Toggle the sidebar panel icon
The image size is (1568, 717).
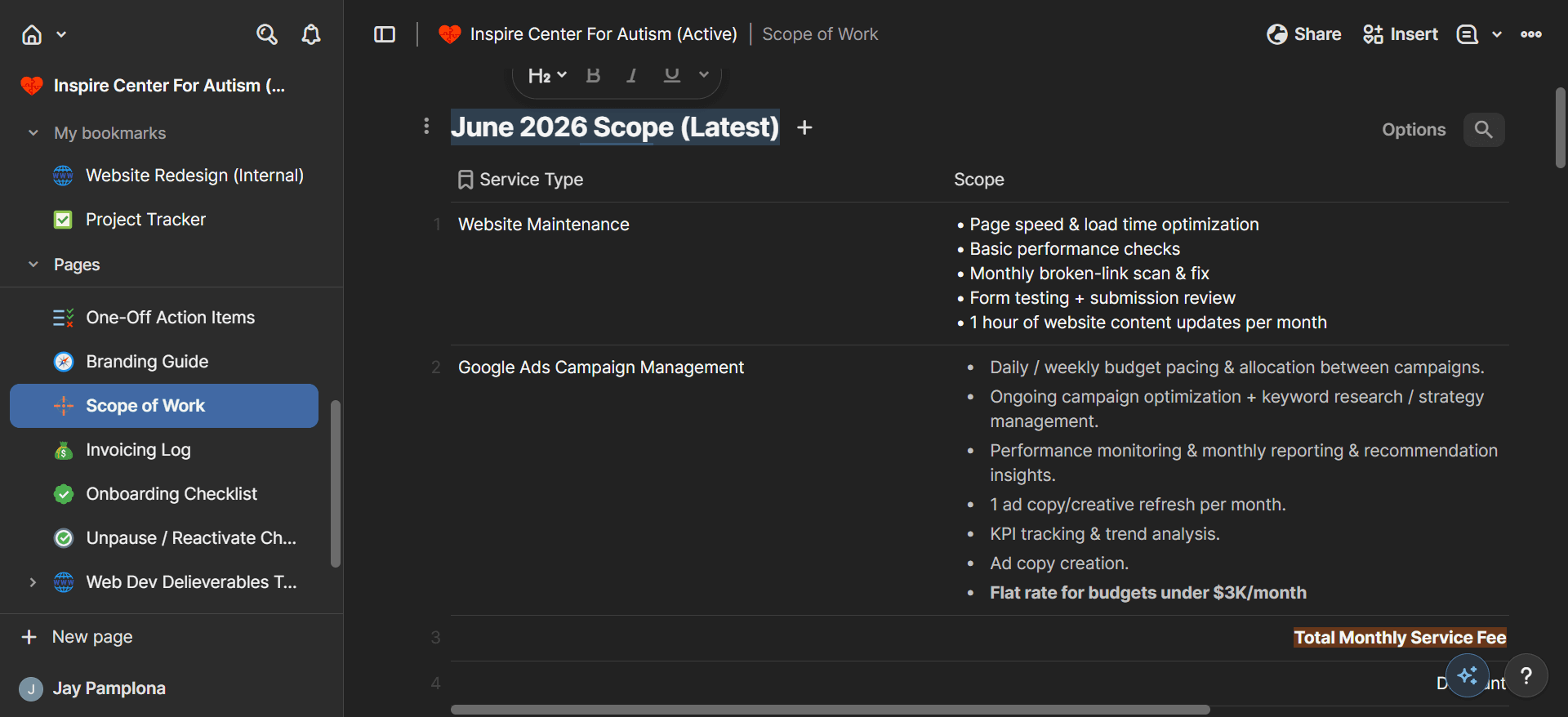click(x=385, y=34)
